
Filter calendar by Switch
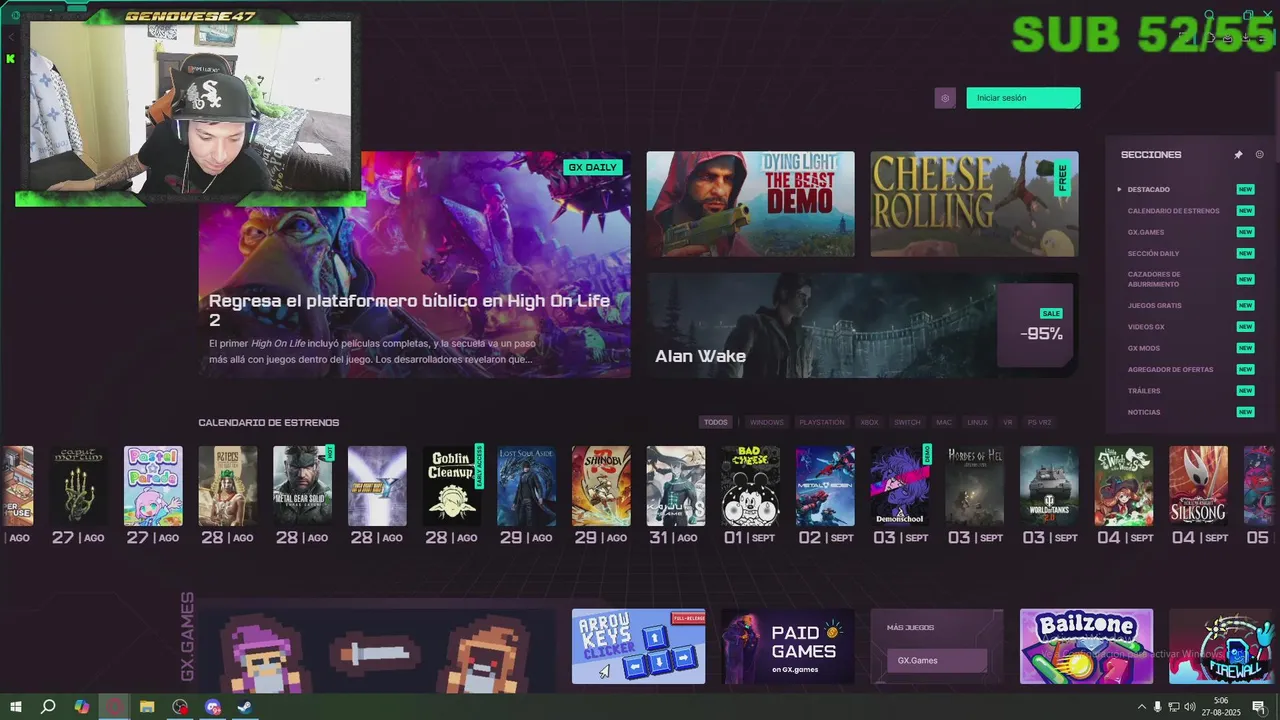point(907,422)
